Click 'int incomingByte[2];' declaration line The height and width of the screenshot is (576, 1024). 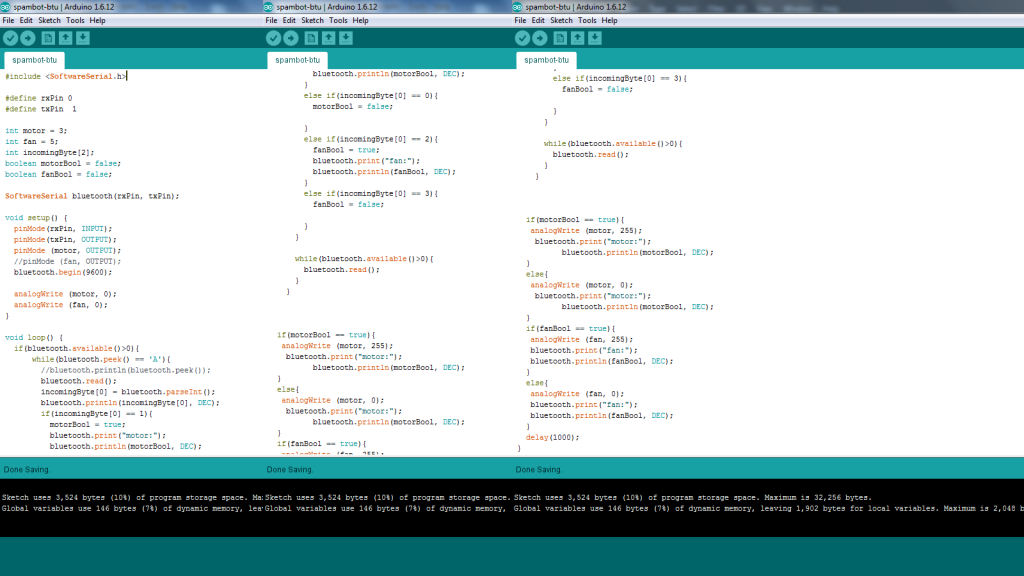click(52, 153)
